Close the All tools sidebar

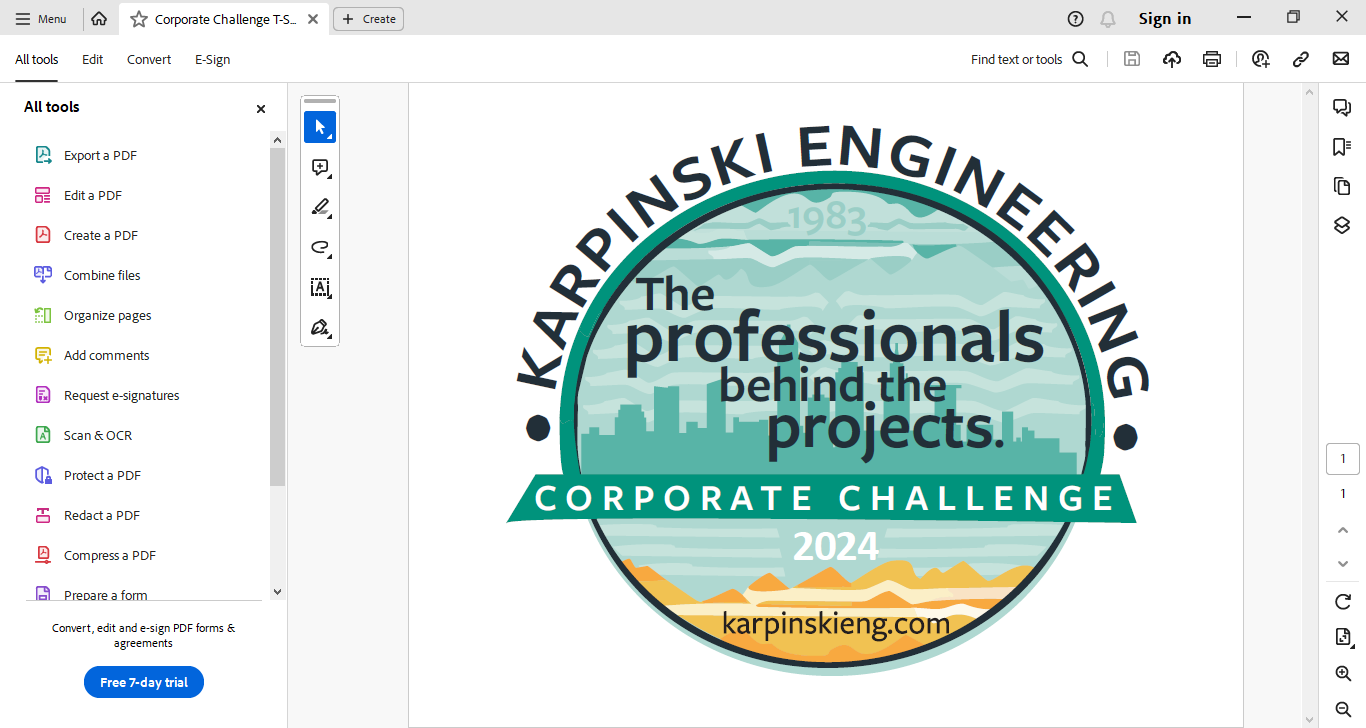pyautogui.click(x=260, y=108)
